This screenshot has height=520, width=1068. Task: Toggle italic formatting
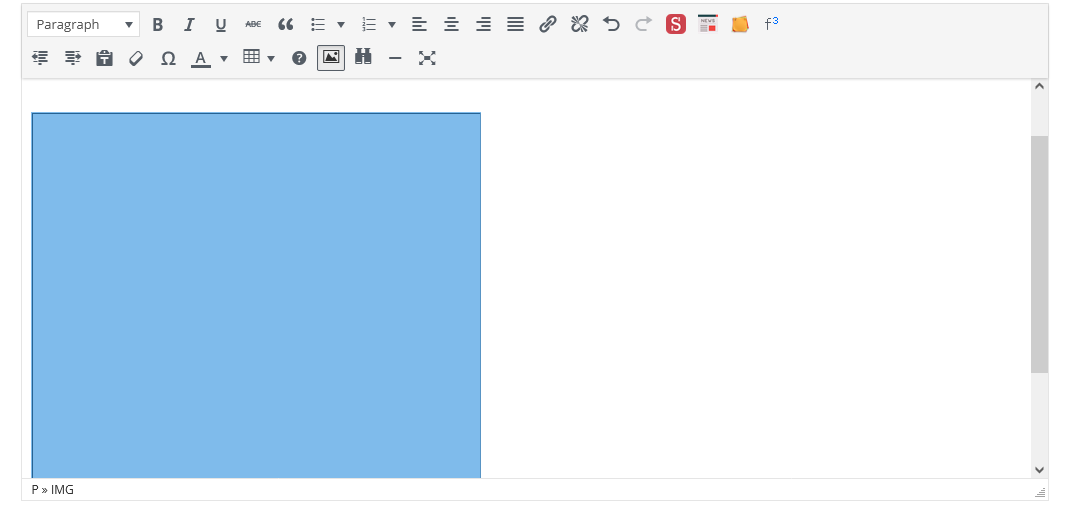pyautogui.click(x=189, y=25)
